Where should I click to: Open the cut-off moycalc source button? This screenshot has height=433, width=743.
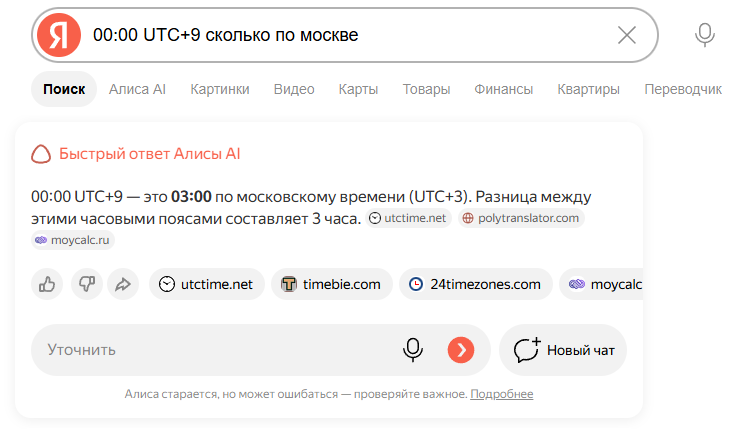[x=601, y=284]
